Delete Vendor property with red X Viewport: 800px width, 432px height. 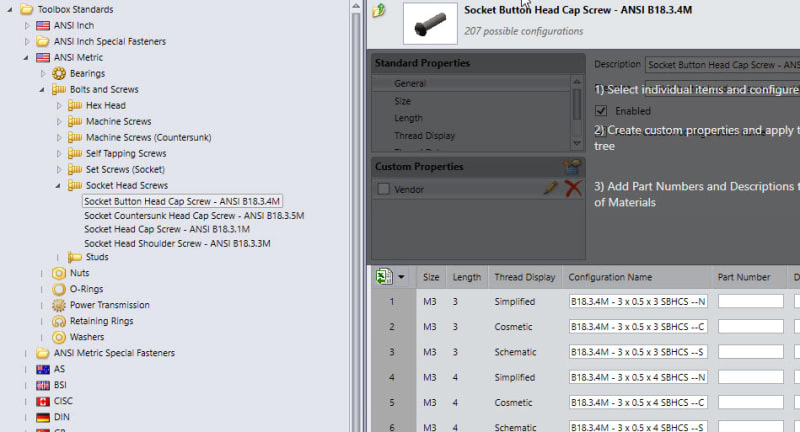point(573,188)
